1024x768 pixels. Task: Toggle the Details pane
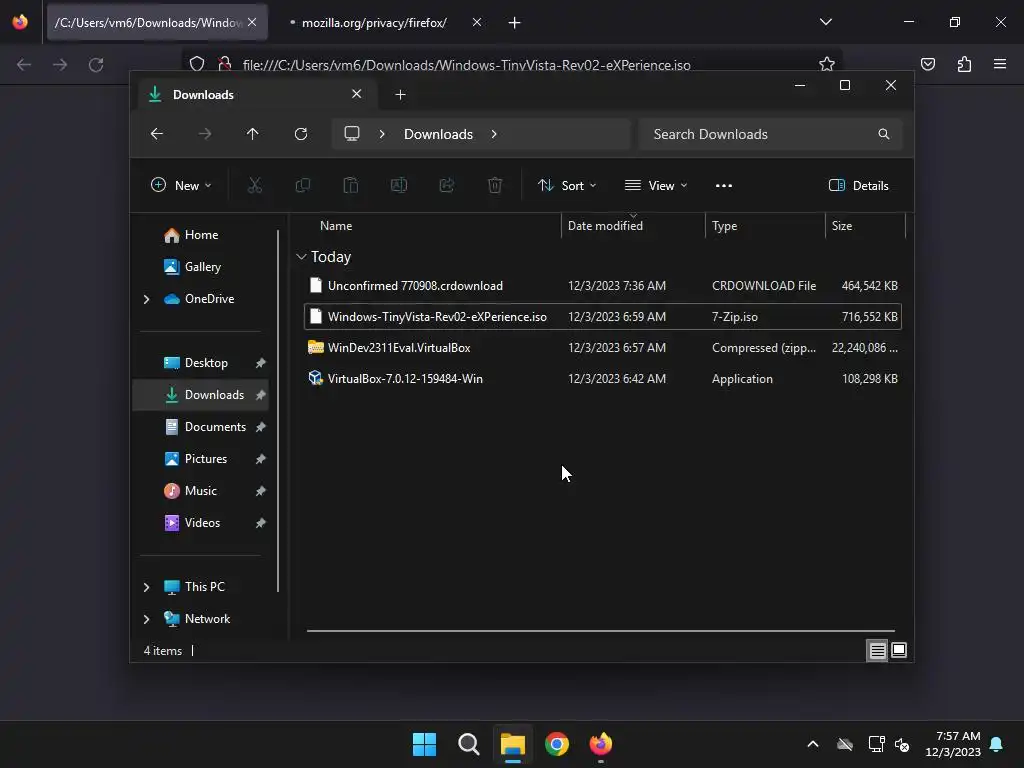point(858,185)
